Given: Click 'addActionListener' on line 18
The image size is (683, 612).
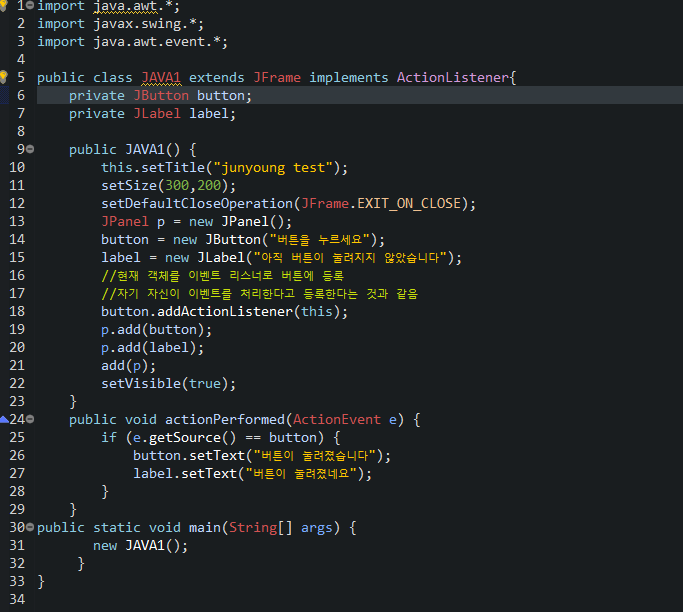Looking at the screenshot, I should (225, 311).
